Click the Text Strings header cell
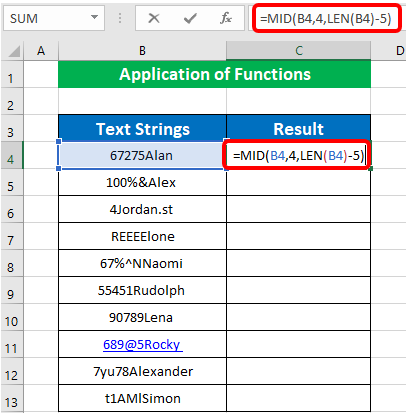 coord(142,129)
